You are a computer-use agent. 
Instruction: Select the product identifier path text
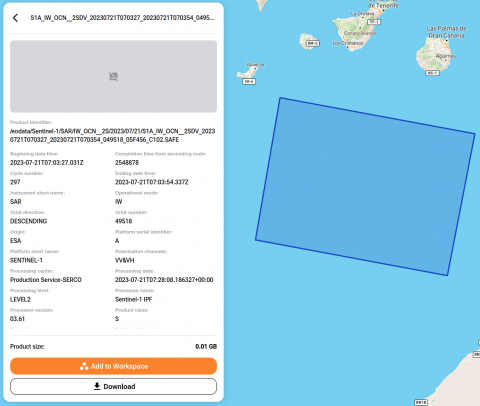(x=112, y=135)
